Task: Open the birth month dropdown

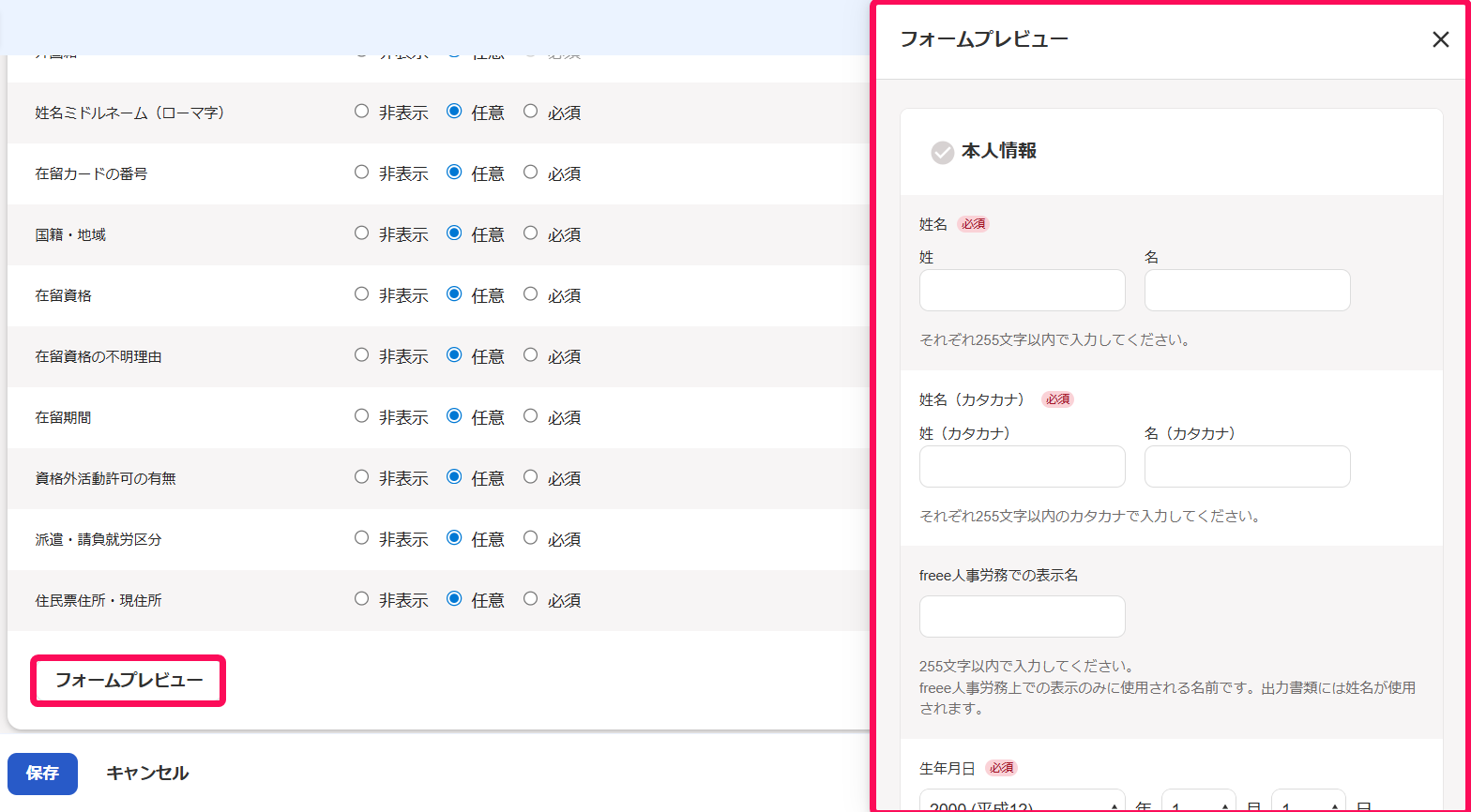Action: (x=1198, y=803)
